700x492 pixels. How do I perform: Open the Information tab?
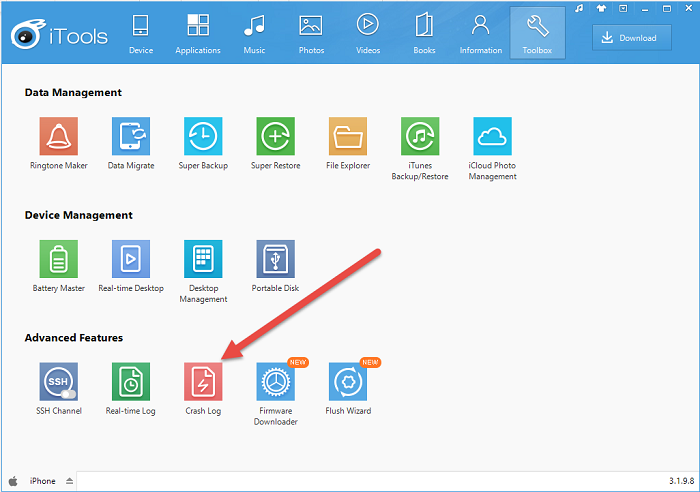481,34
